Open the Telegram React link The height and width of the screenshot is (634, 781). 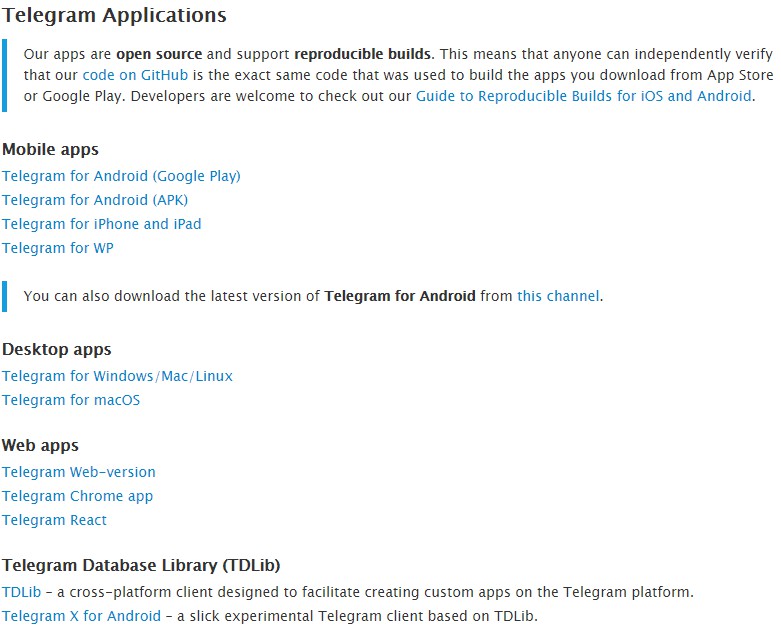[x=54, y=520]
